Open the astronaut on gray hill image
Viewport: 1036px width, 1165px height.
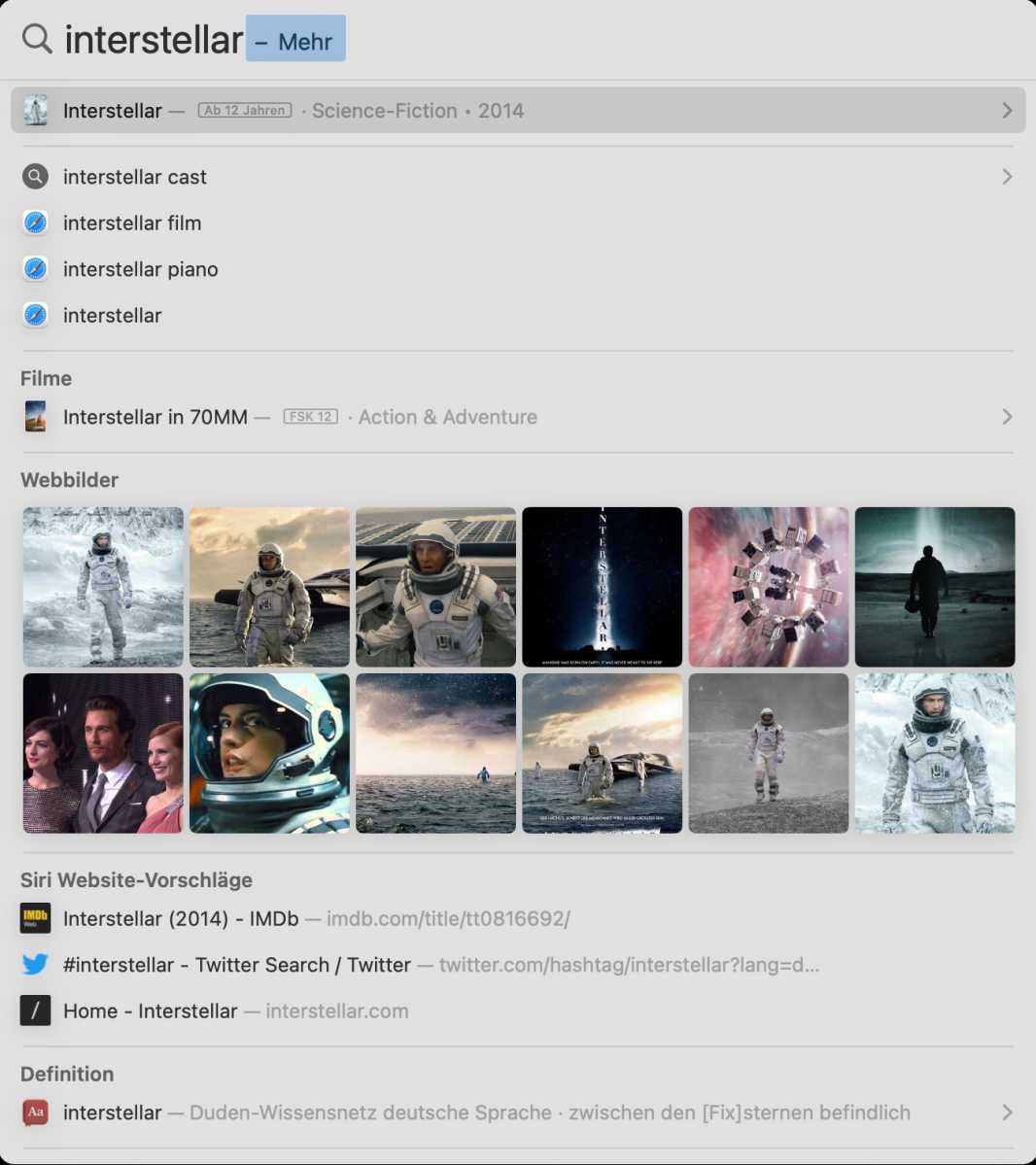[x=769, y=753]
